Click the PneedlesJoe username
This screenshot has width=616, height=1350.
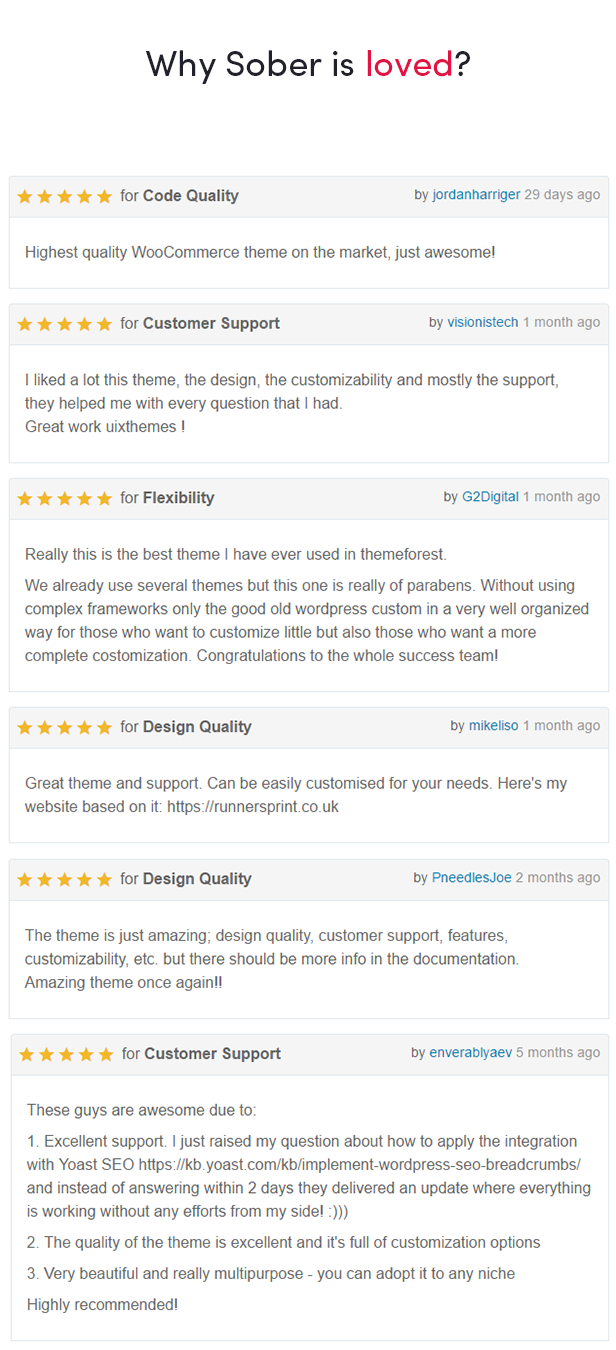(x=471, y=877)
